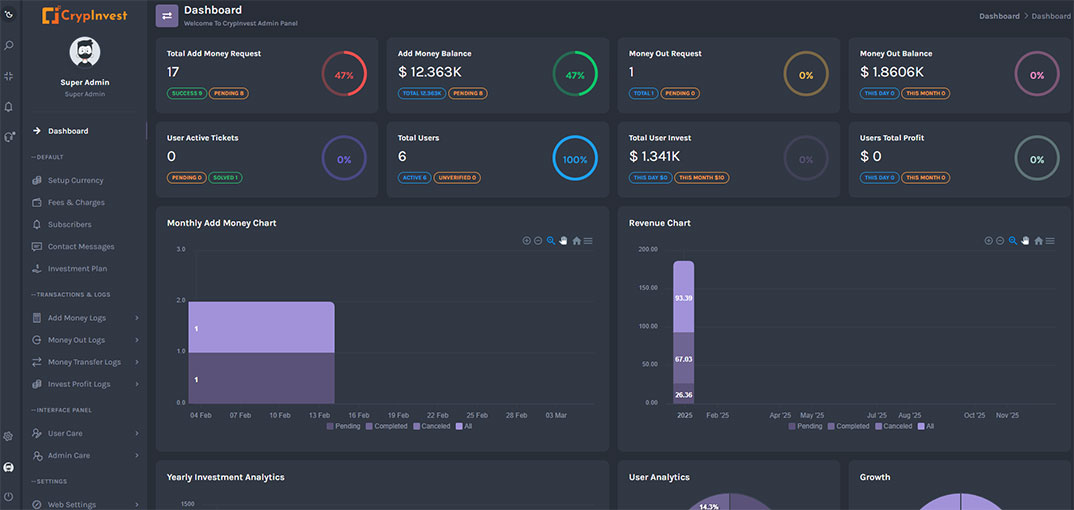Click the CrypInvest logo
The width and height of the screenshot is (1074, 510).
coord(85,15)
